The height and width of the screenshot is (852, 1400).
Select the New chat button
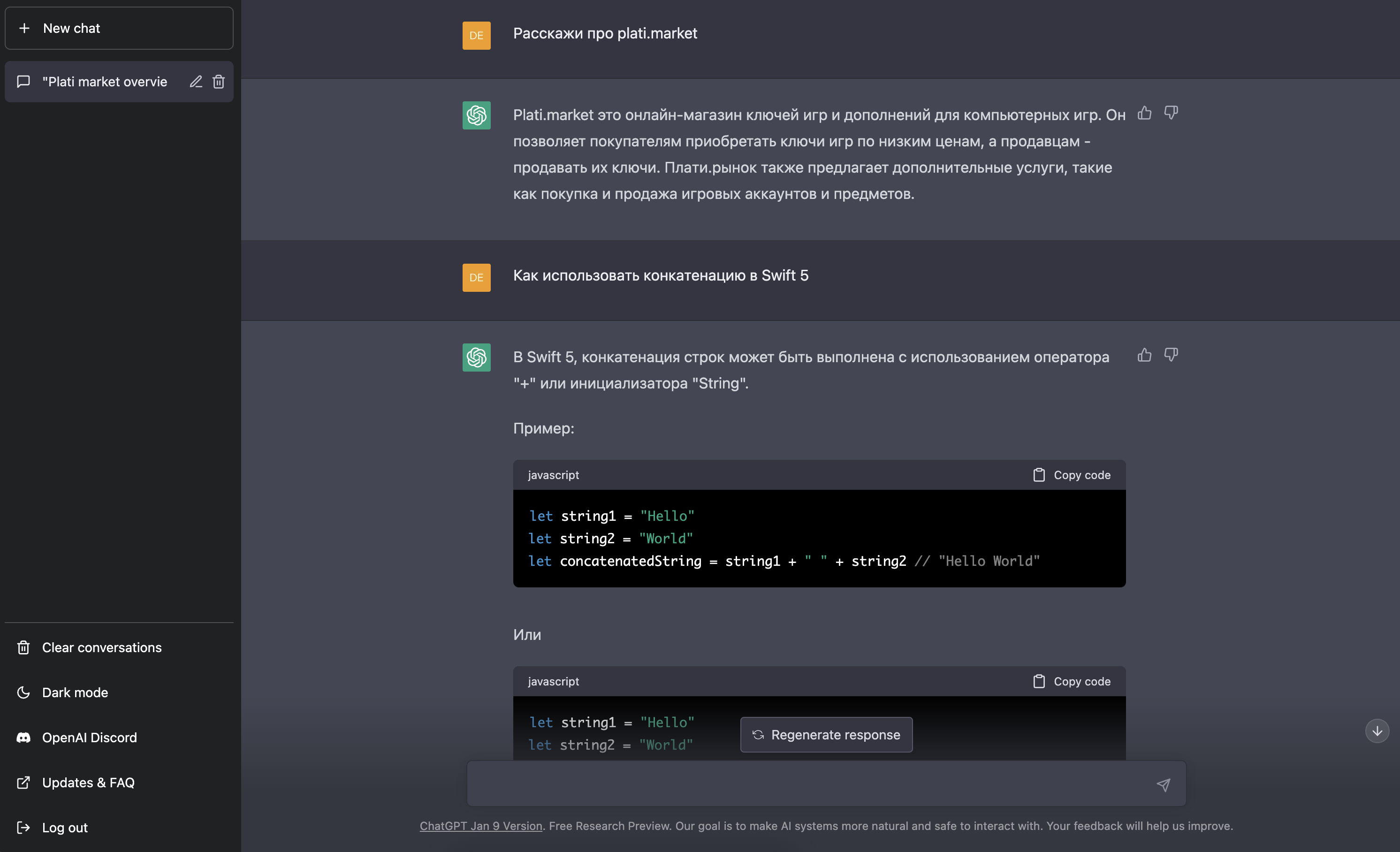click(120, 27)
